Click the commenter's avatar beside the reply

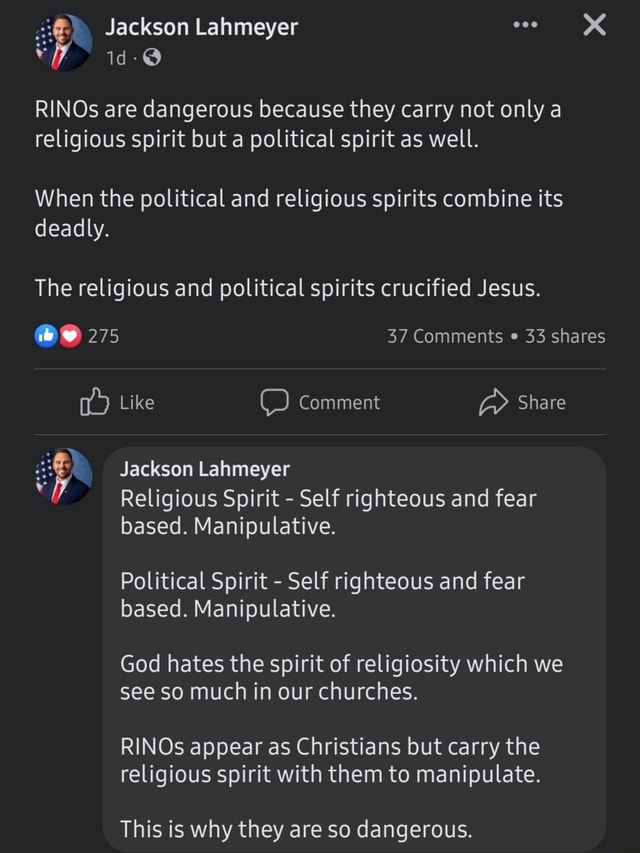pyautogui.click(x=63, y=476)
